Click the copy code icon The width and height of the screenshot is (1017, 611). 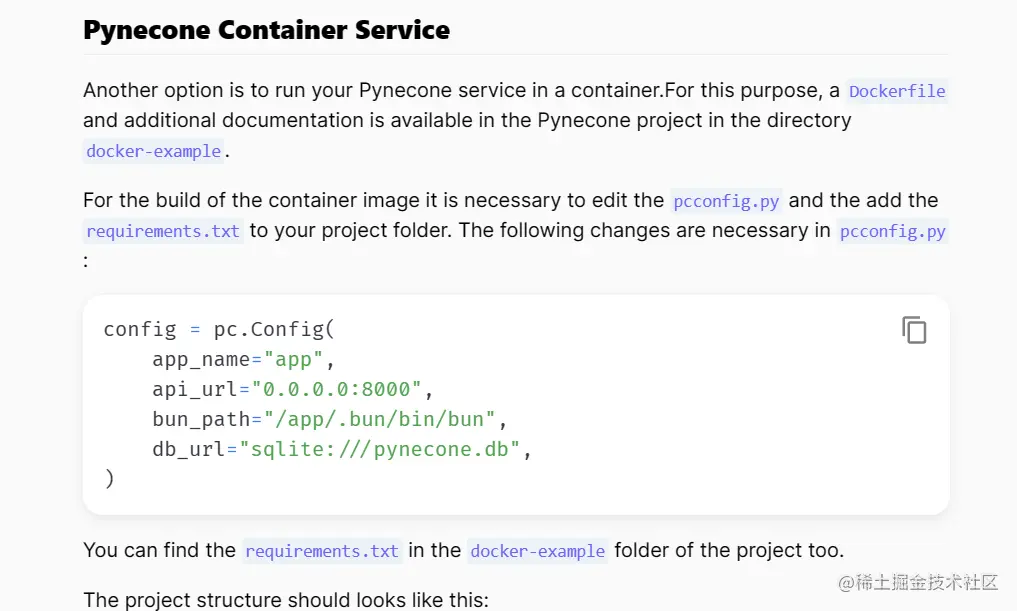pyautogui.click(x=914, y=330)
